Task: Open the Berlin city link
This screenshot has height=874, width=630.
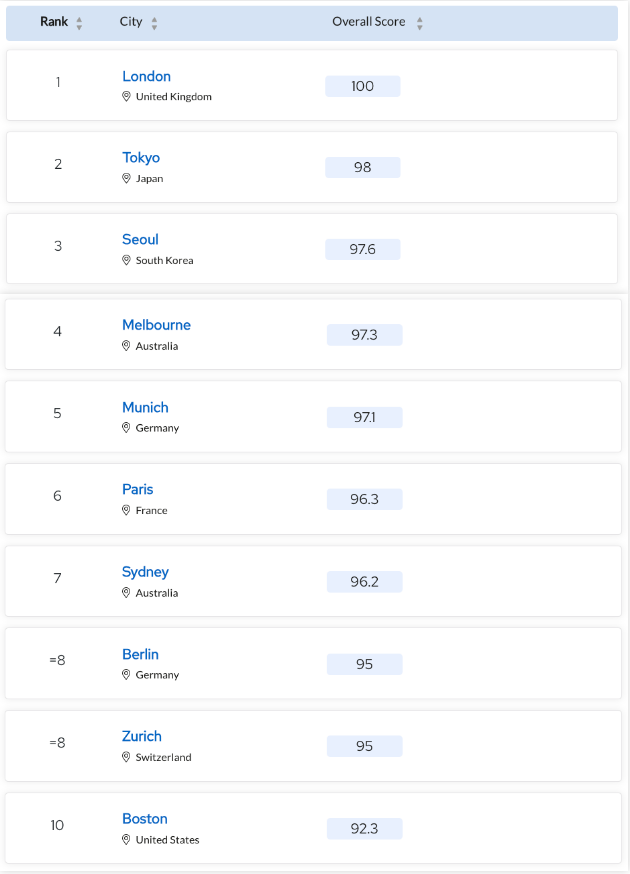Action: 140,654
